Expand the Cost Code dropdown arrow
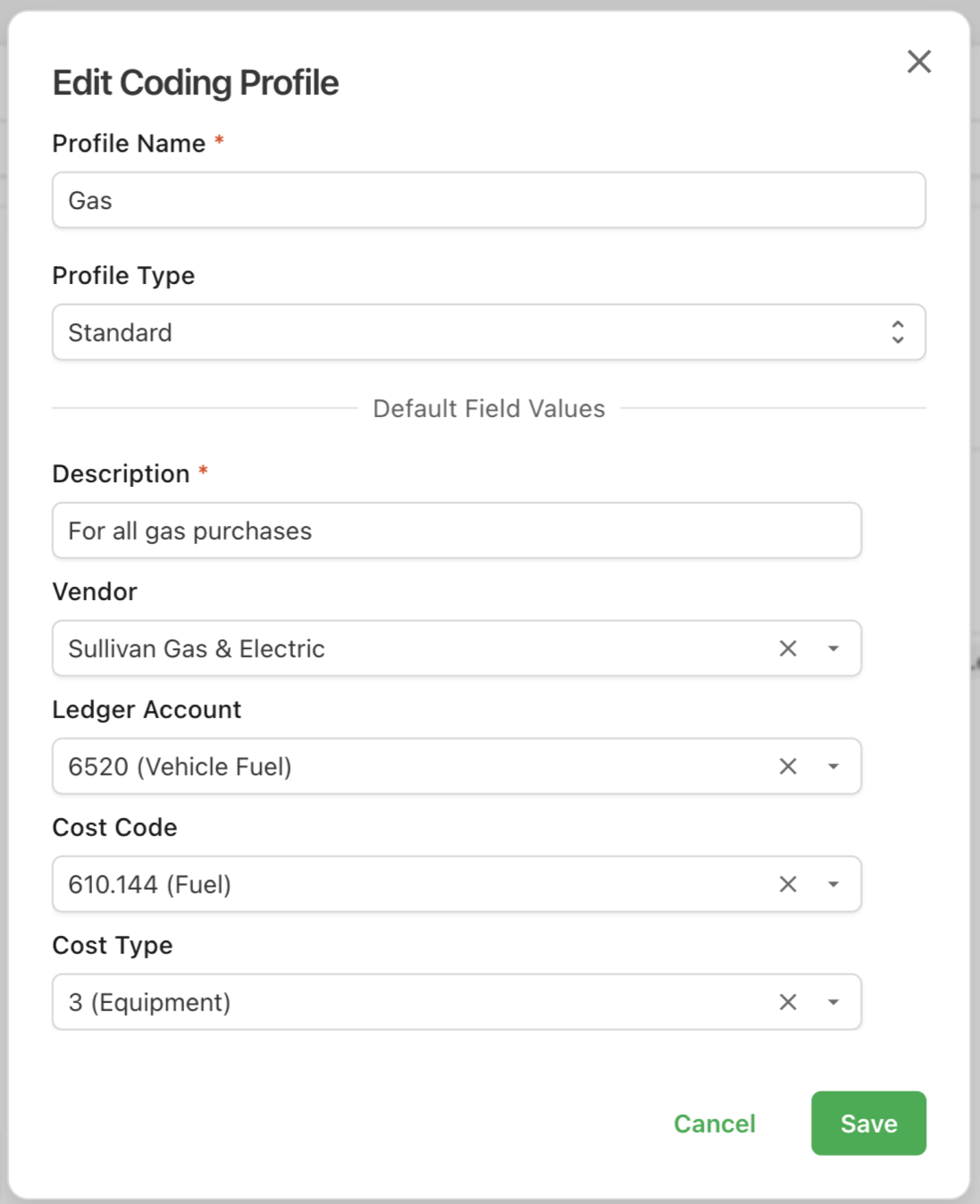 [x=833, y=884]
